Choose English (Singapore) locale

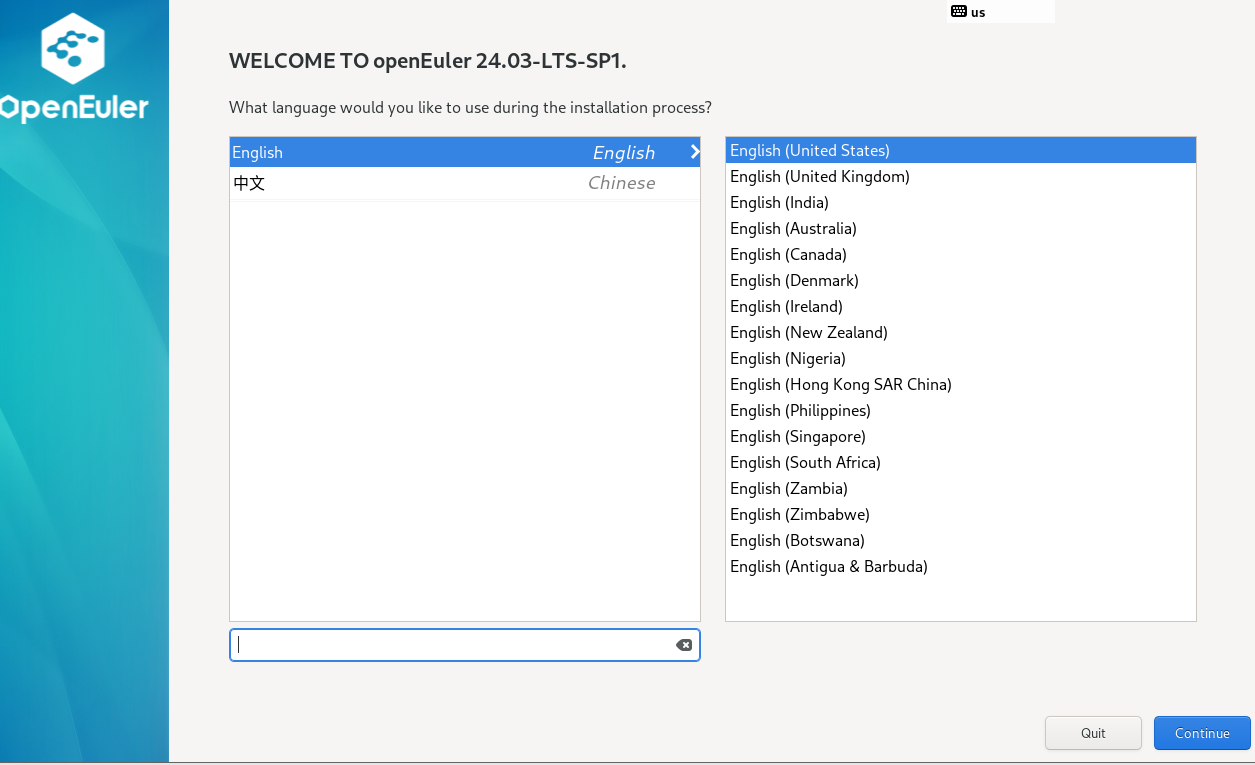(x=960, y=436)
